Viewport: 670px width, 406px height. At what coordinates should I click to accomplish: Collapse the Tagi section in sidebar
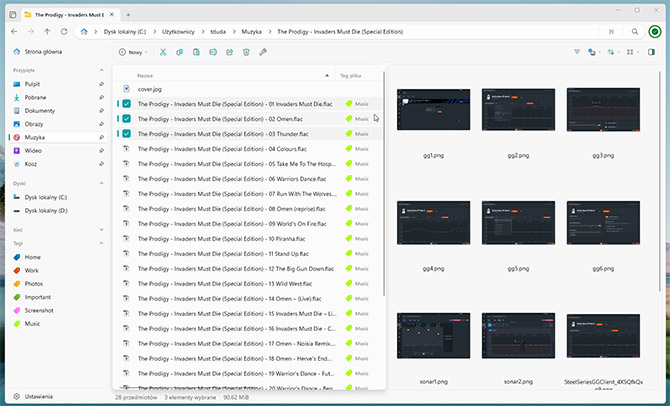(101, 243)
